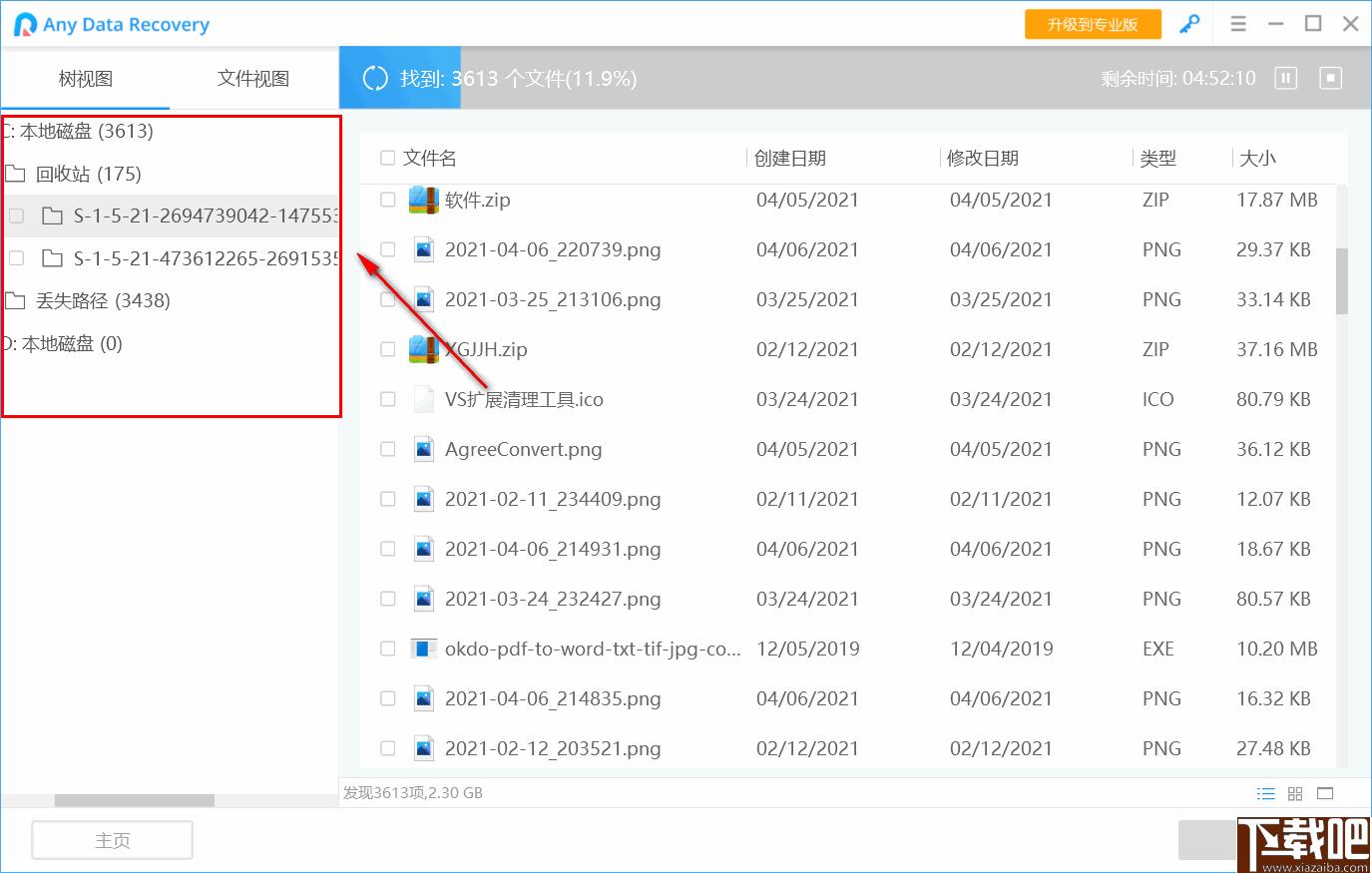Sort by the 类型 column header
Image resolution: width=1372 pixels, height=873 pixels.
click(1158, 158)
